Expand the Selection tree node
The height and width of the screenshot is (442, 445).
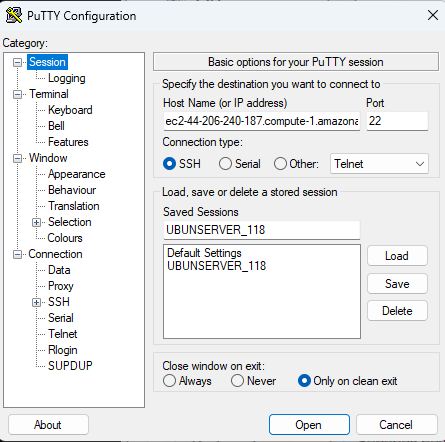(36, 222)
